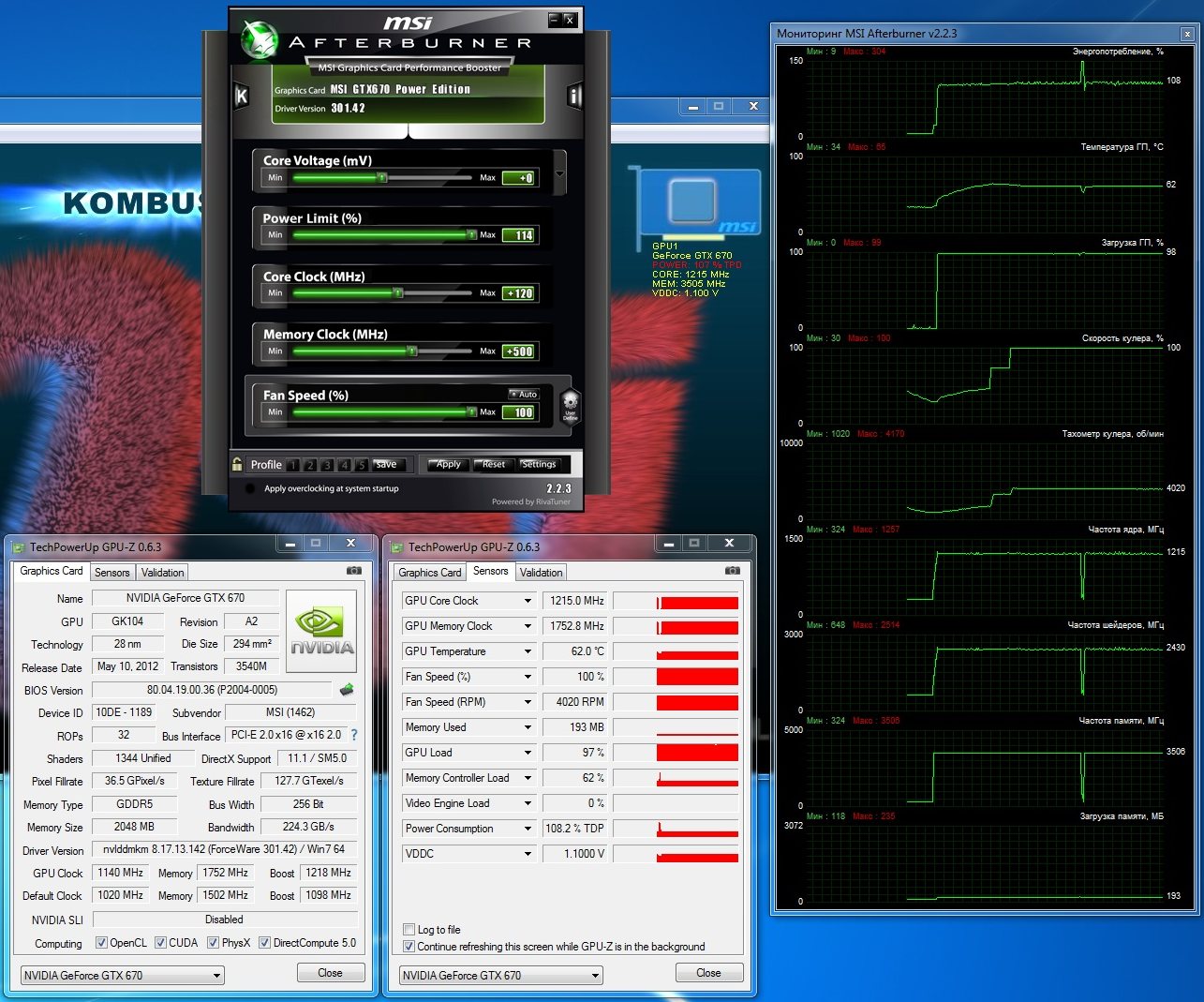Open the Sensors tab in the left GPU-Z window
This screenshot has height=1002, width=1204.
click(111, 573)
